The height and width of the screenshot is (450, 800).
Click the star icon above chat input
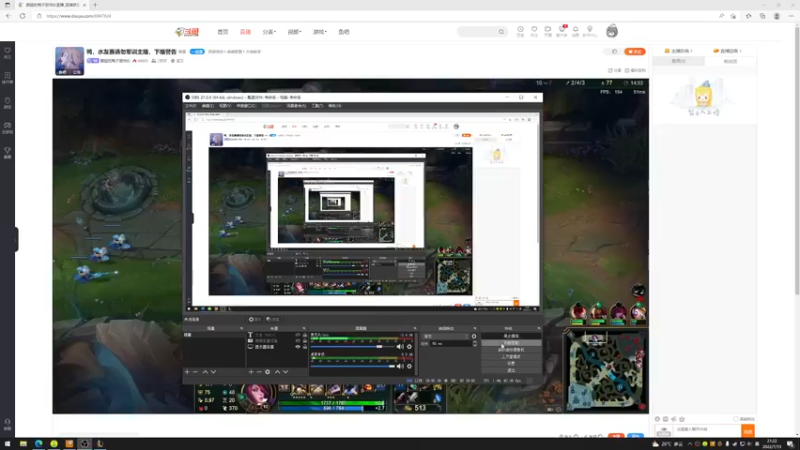click(682, 419)
